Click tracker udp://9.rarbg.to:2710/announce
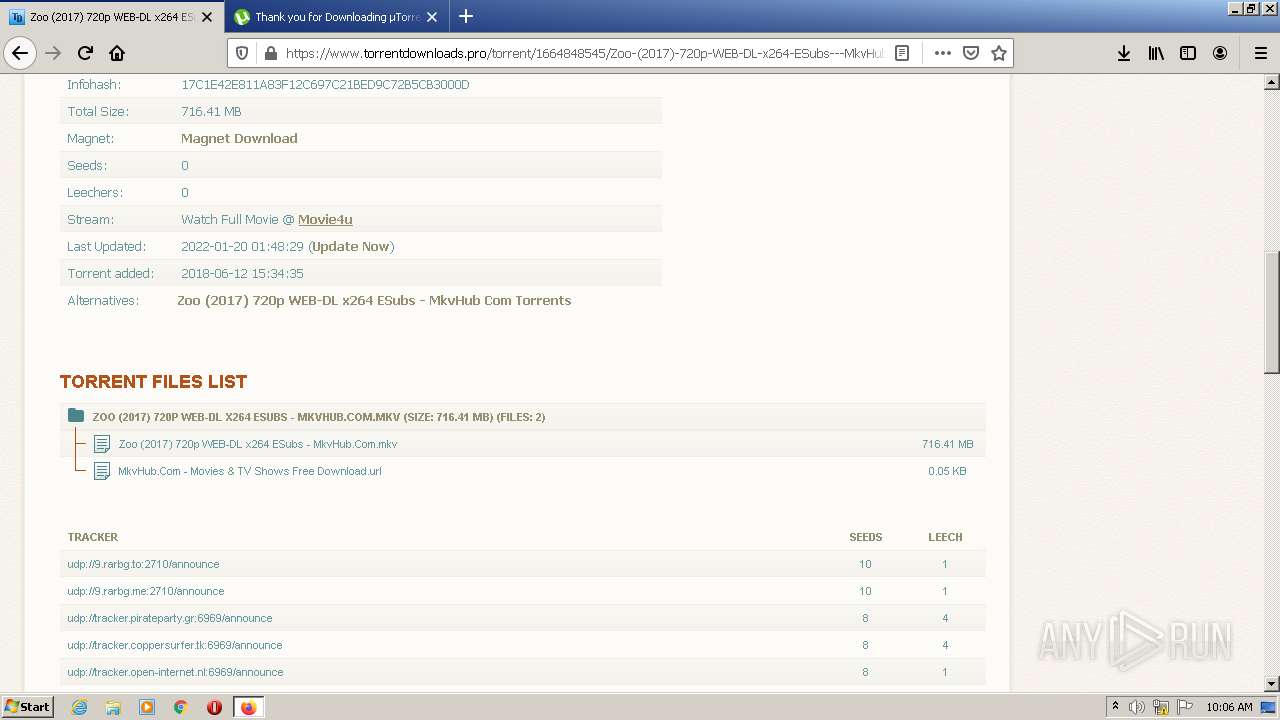 pyautogui.click(x=143, y=564)
